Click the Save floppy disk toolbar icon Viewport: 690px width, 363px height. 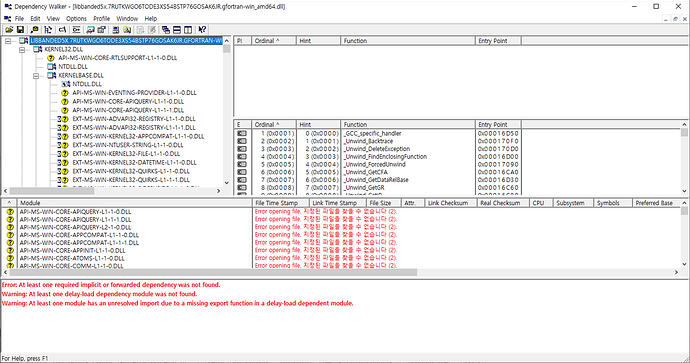point(20,29)
